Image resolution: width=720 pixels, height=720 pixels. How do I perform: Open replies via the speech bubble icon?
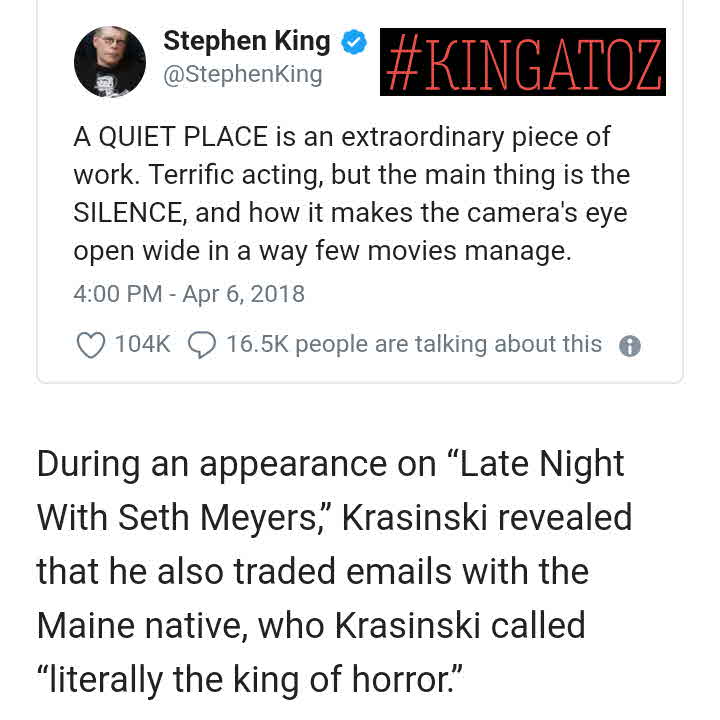(202, 345)
